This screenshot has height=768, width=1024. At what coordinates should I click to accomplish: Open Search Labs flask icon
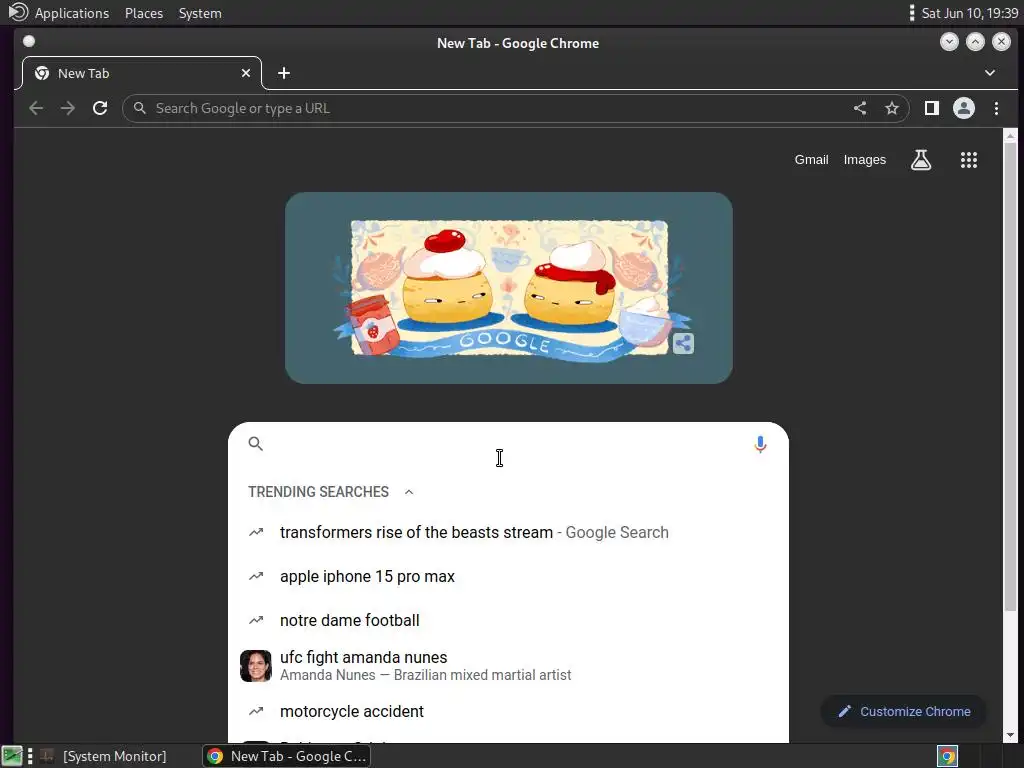921,160
